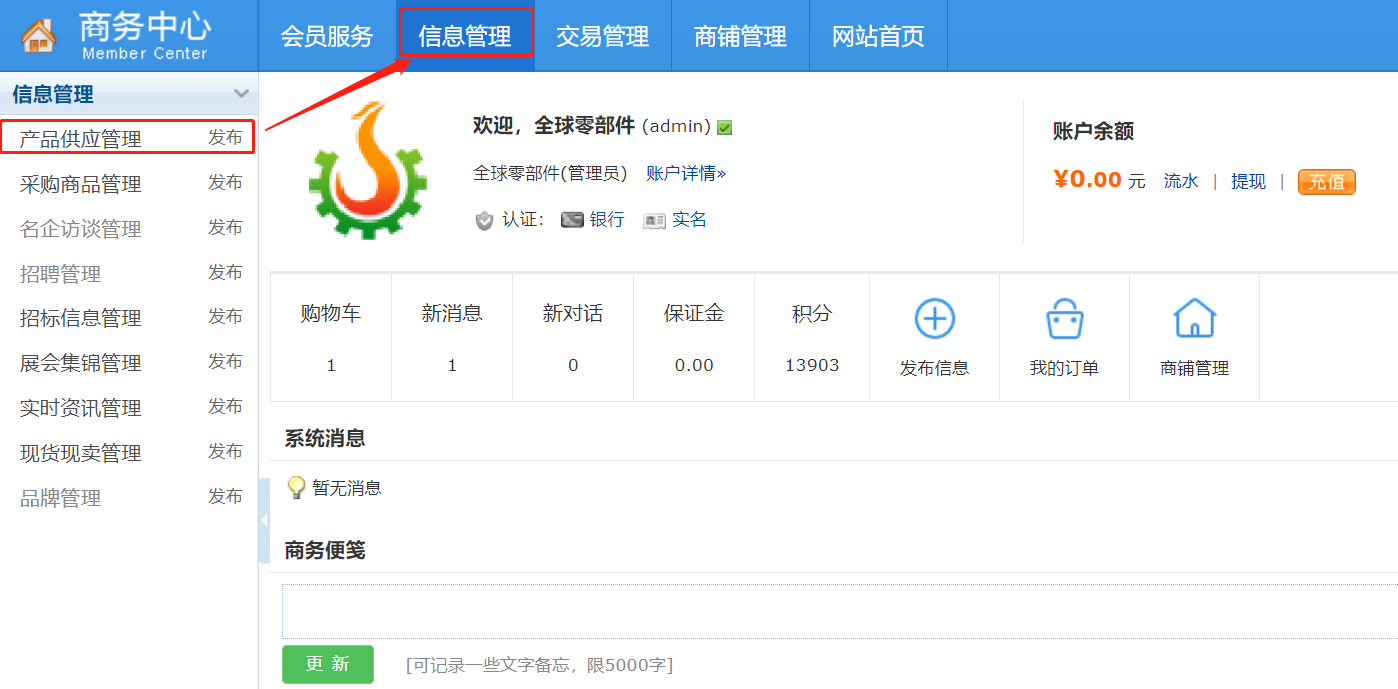The image size is (1398, 689).
Task: Open the 账户详情» link
Action: coord(686,174)
